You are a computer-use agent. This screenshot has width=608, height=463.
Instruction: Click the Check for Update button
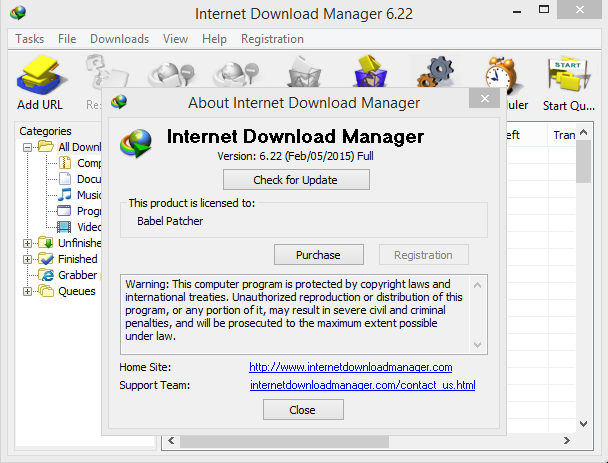tap(296, 180)
